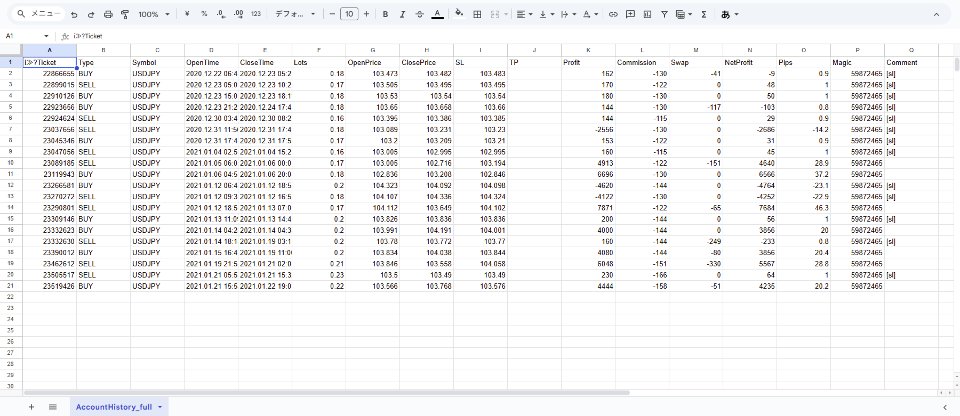Viewport: 960px width, 416px height.
Task: Toggle strikethrough formatting
Action: pos(419,14)
